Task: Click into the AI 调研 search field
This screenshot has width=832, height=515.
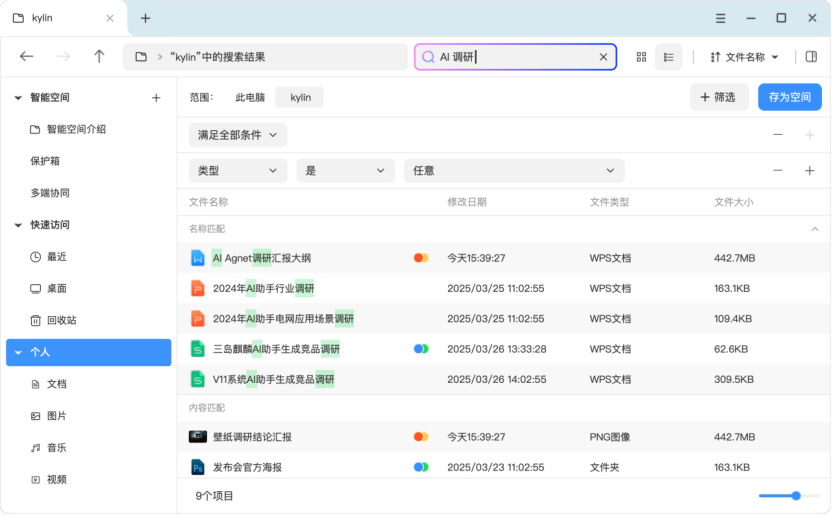Action: 515,57
